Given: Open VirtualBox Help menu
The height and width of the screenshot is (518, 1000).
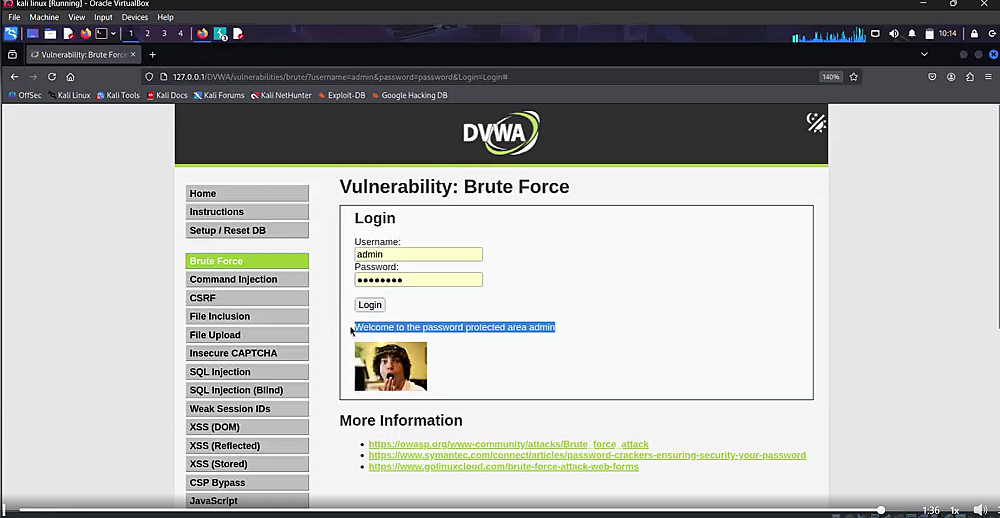Looking at the screenshot, I should [165, 17].
